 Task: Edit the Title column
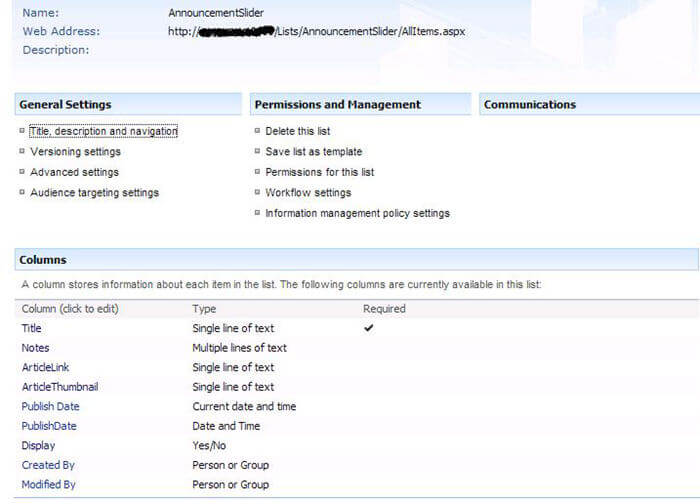(31, 329)
